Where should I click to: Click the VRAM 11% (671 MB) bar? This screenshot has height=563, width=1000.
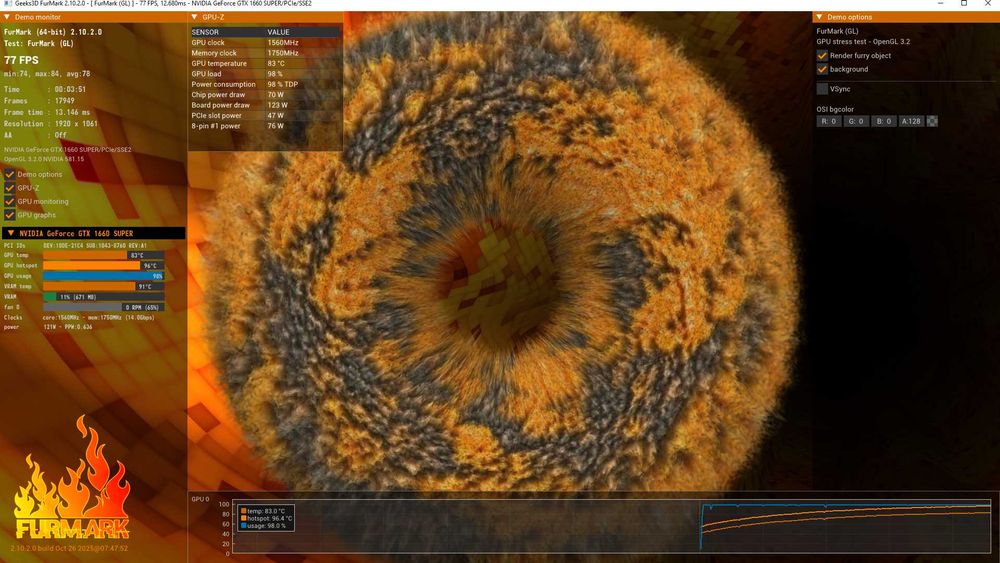point(103,296)
